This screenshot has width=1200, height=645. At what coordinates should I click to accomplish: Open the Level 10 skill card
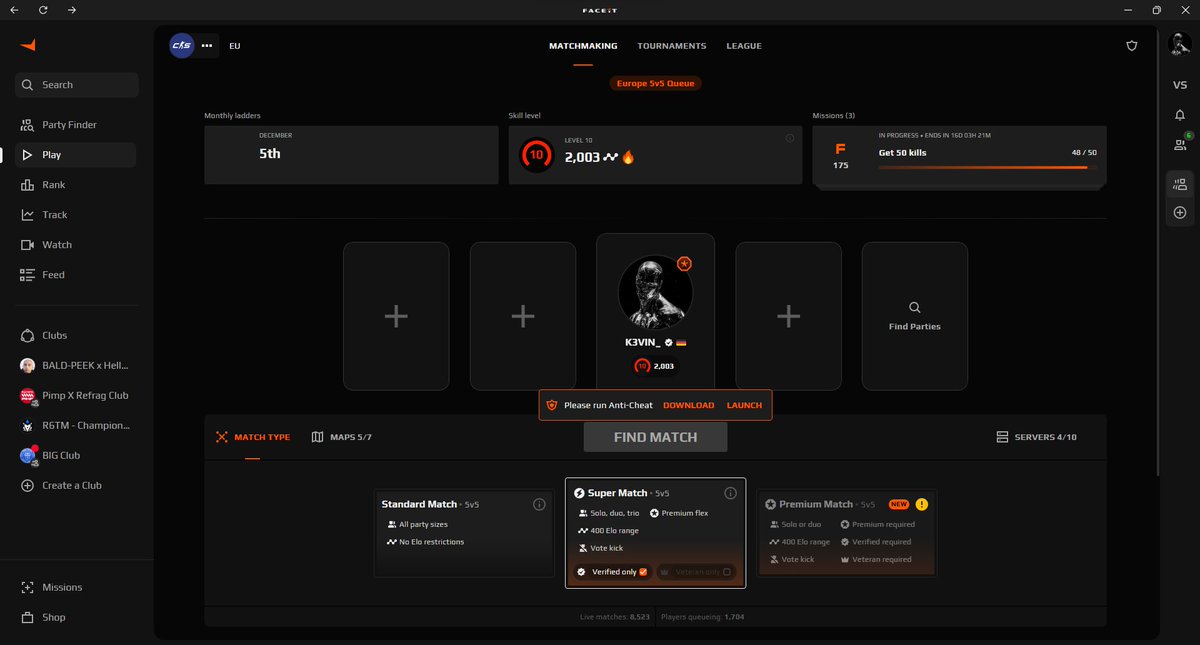tap(655, 155)
